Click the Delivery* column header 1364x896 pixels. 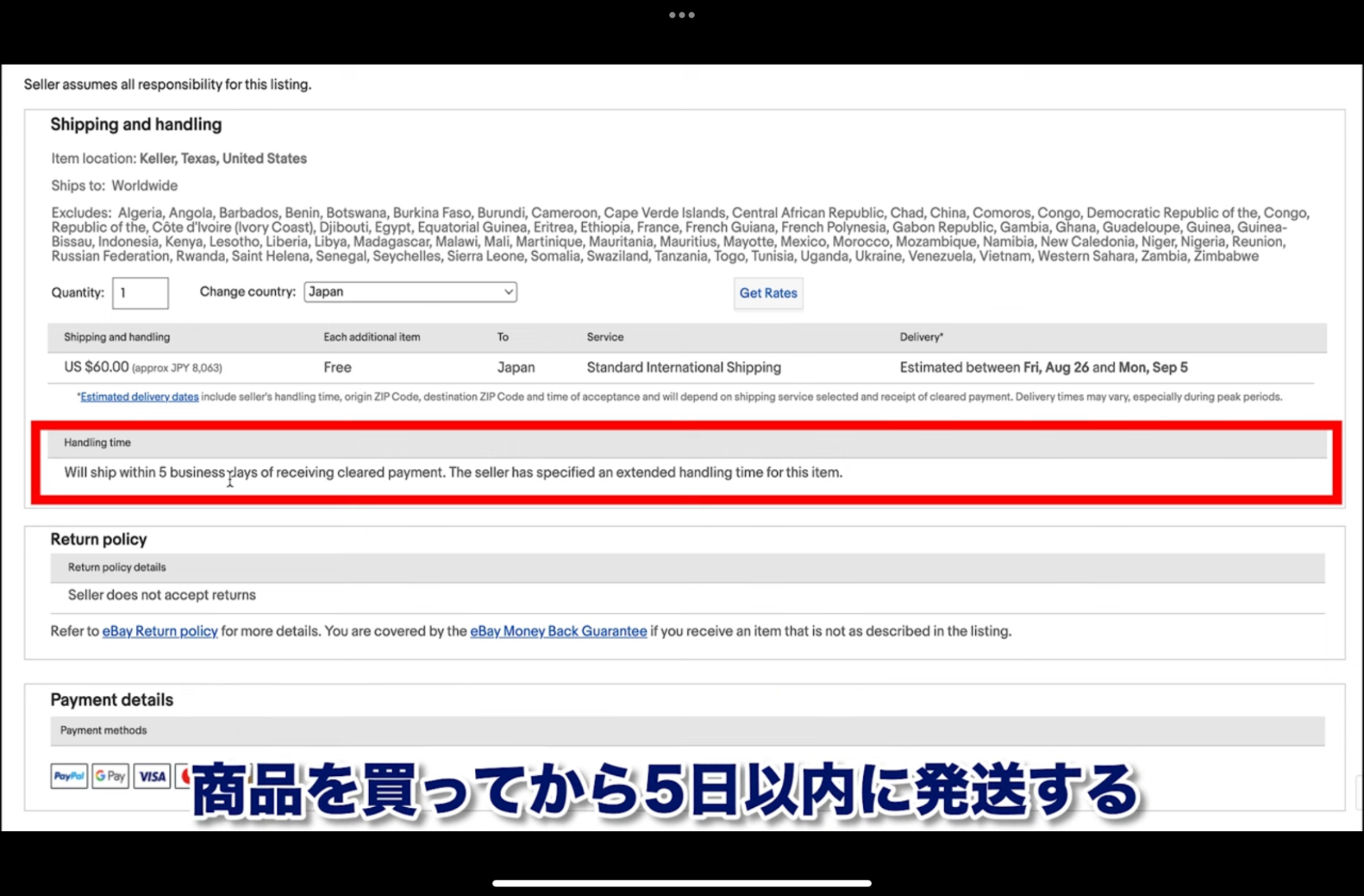pos(921,337)
